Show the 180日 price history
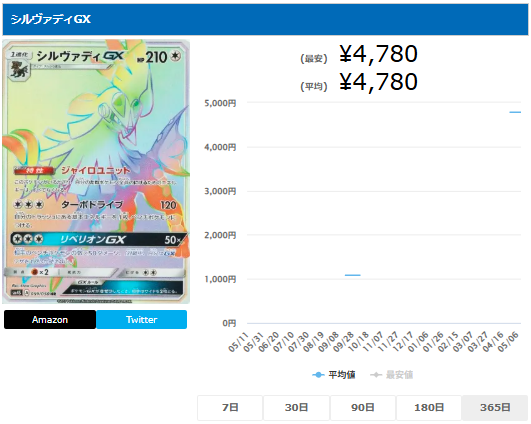The width and height of the screenshot is (531, 424). pos(429,407)
